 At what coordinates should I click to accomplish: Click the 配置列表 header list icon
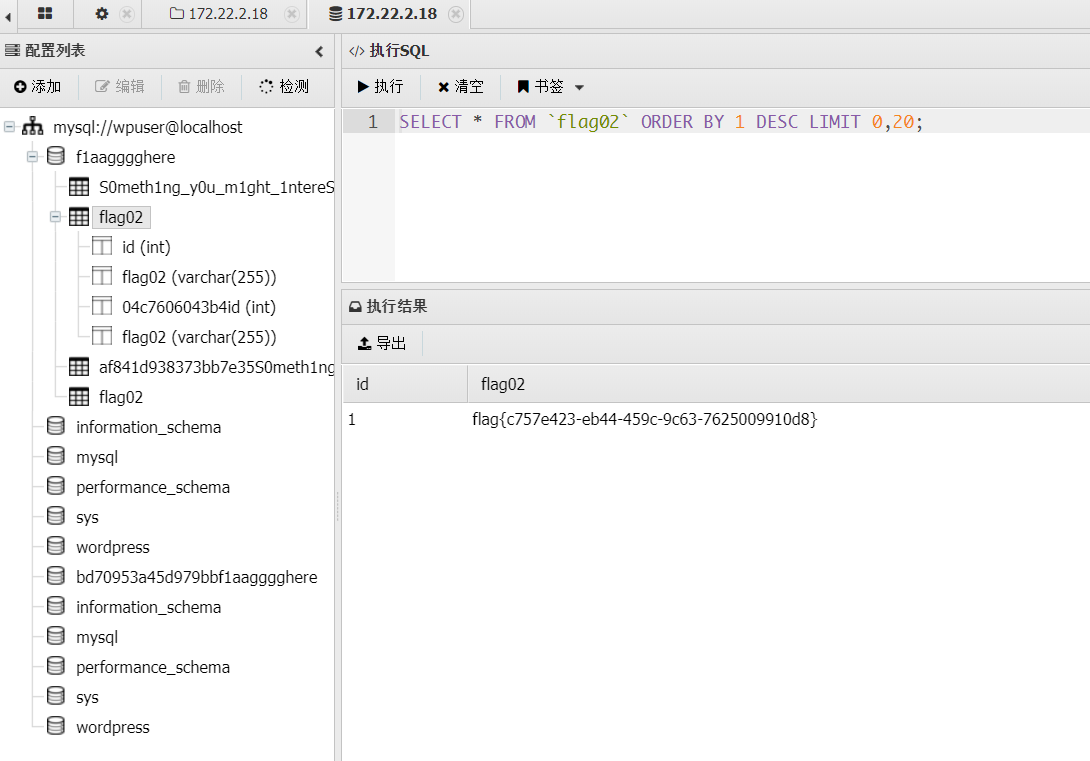click(12, 50)
